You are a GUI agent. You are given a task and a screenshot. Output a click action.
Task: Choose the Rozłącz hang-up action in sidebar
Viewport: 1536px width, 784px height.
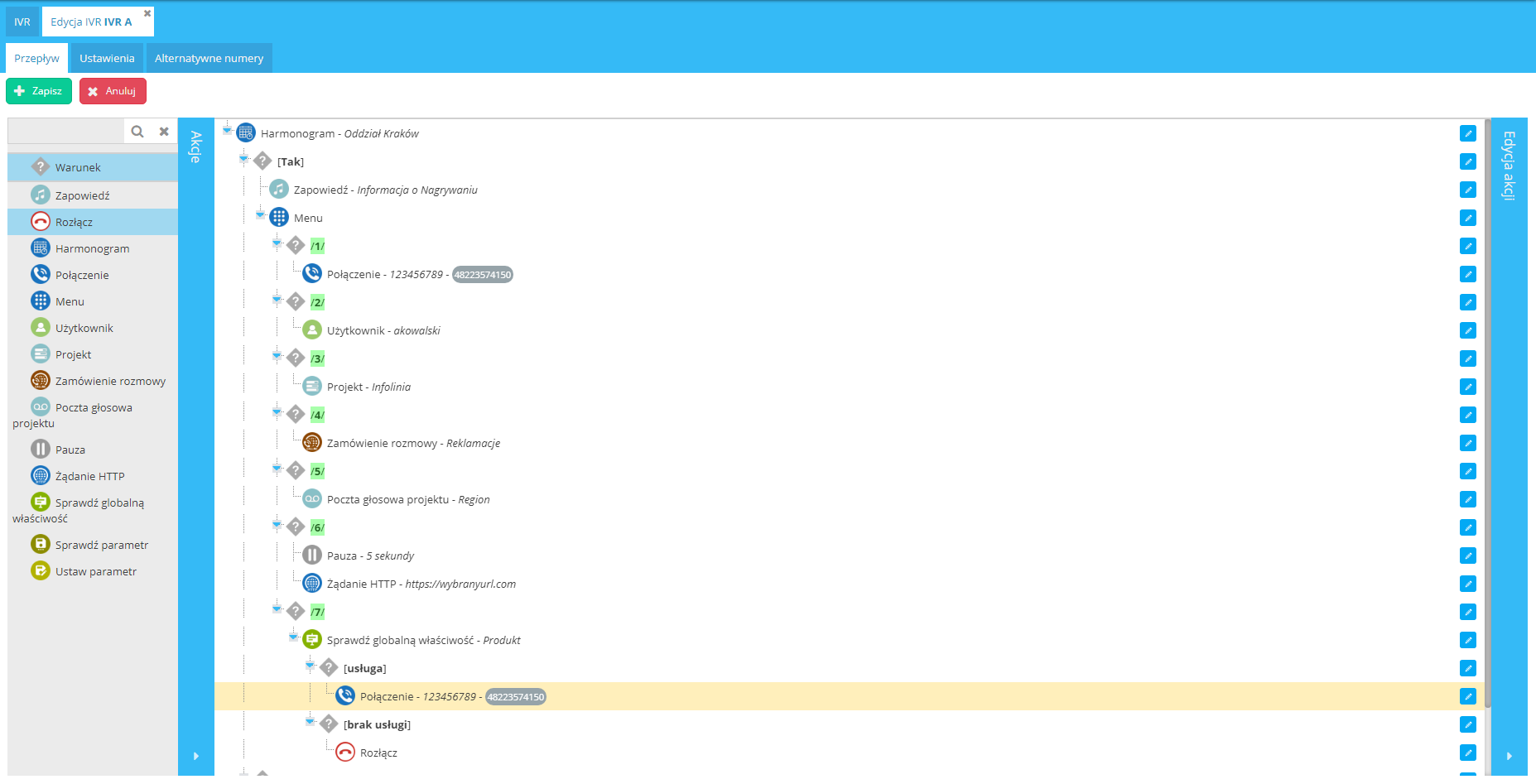tap(93, 222)
